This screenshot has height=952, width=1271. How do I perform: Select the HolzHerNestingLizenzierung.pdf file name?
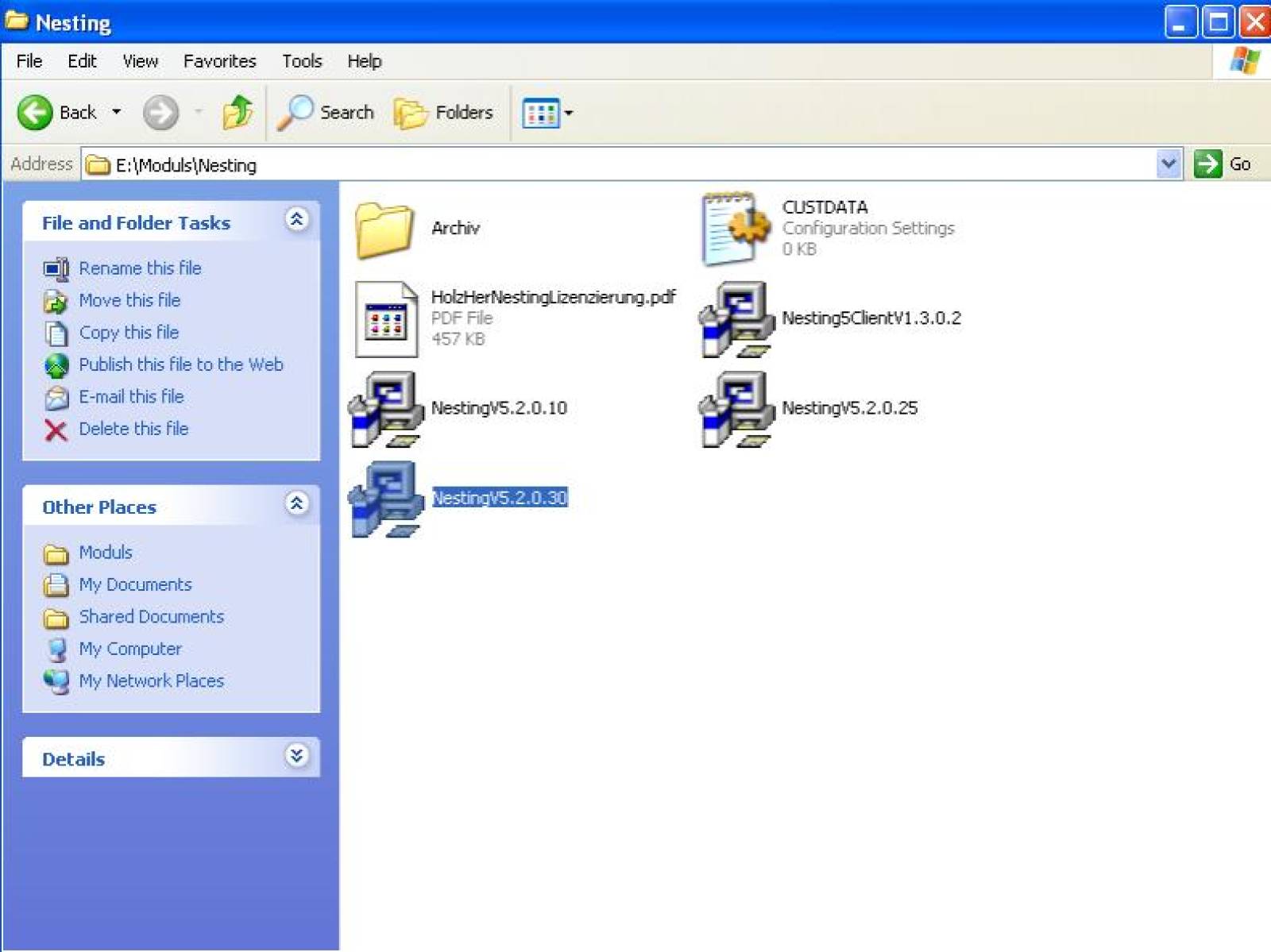point(553,297)
